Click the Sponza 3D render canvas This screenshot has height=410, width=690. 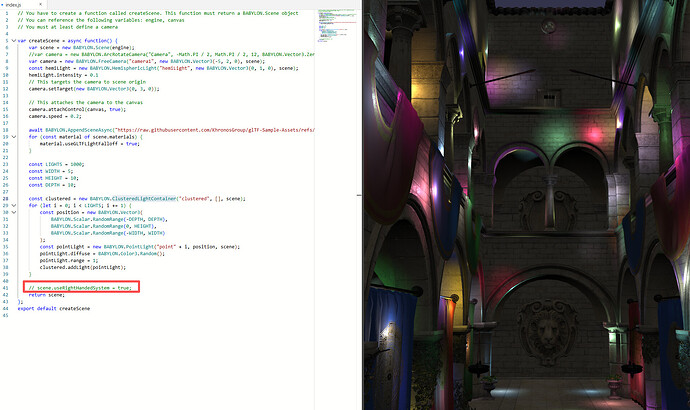526,205
